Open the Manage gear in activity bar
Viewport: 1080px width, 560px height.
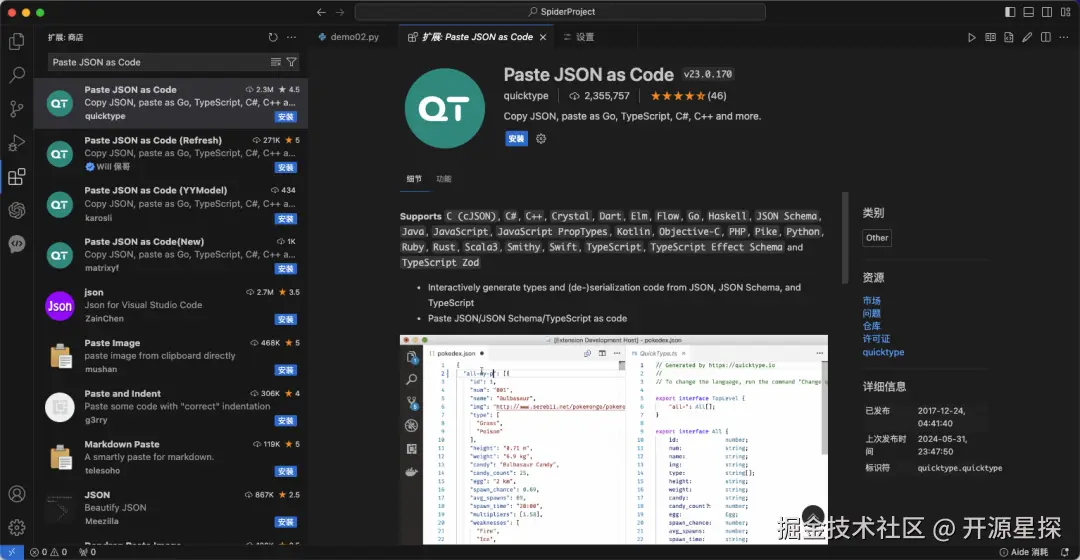17,528
